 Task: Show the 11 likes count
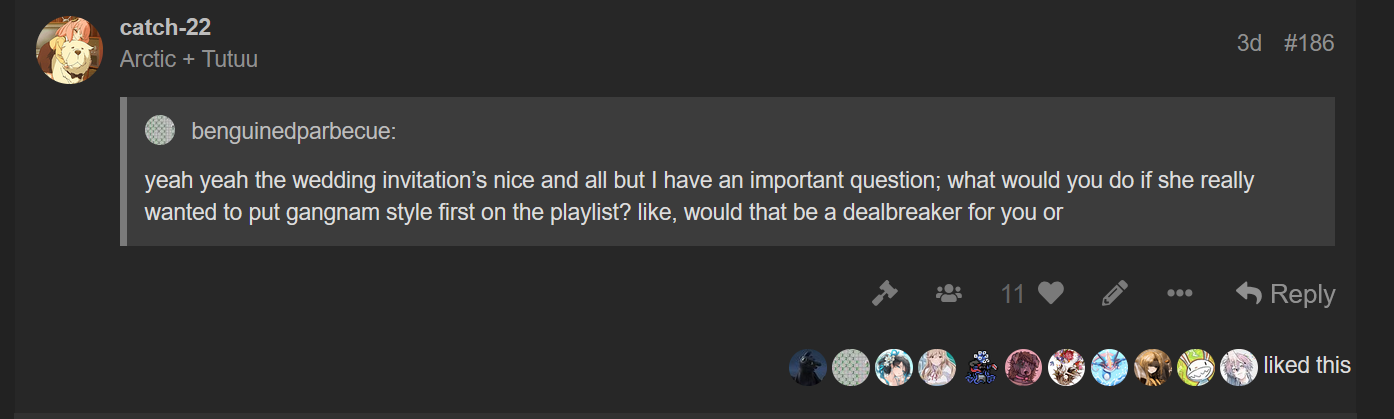(x=1012, y=293)
